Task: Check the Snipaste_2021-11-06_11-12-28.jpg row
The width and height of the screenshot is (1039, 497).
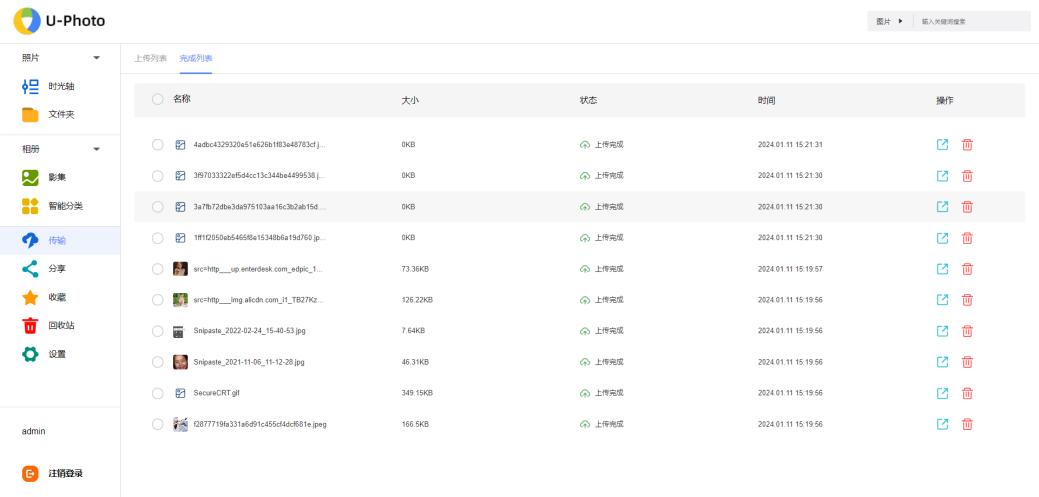Action: click(157, 361)
